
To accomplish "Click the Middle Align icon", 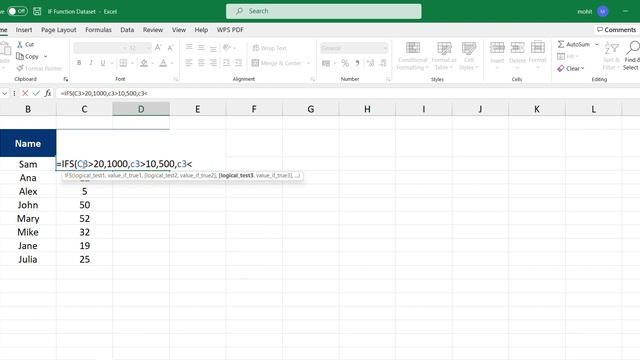I will [x=201, y=47].
